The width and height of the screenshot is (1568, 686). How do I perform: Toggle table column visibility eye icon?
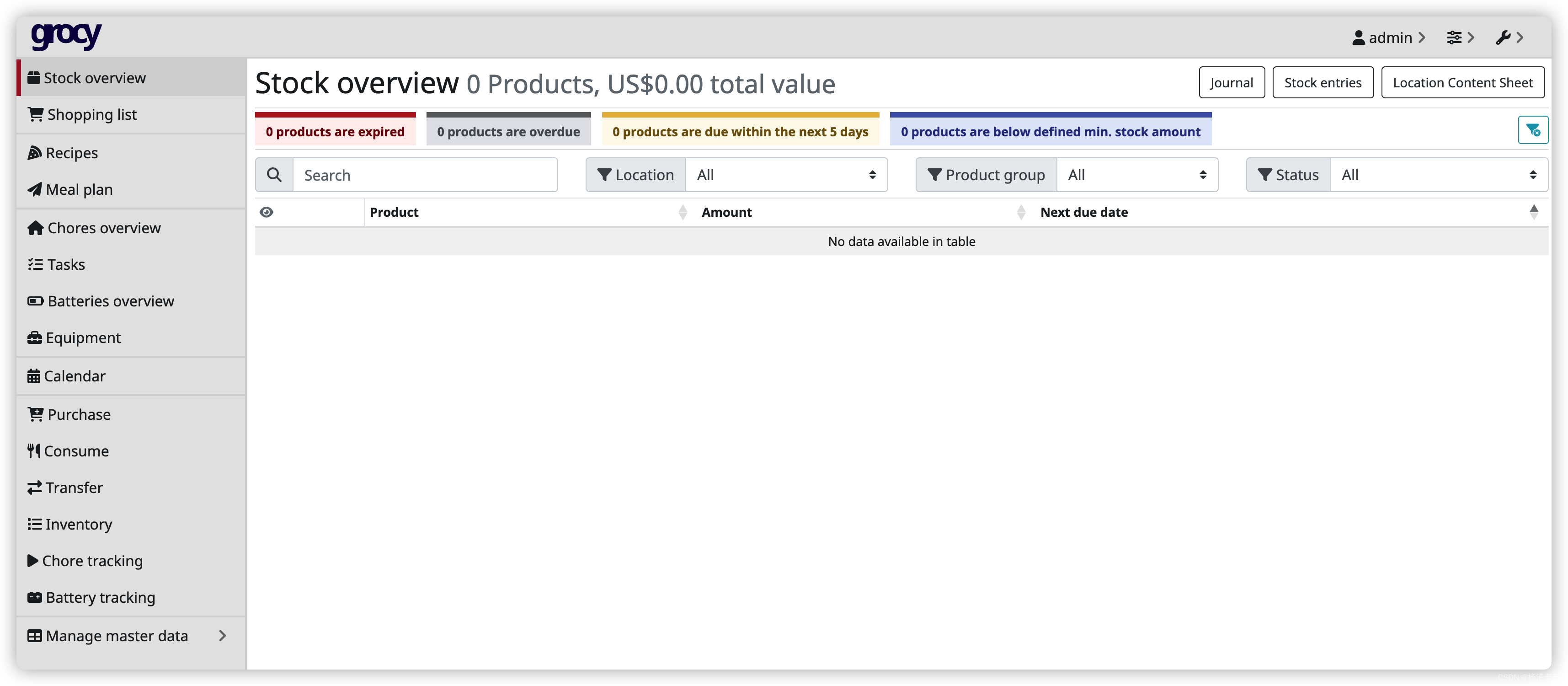pos(266,213)
